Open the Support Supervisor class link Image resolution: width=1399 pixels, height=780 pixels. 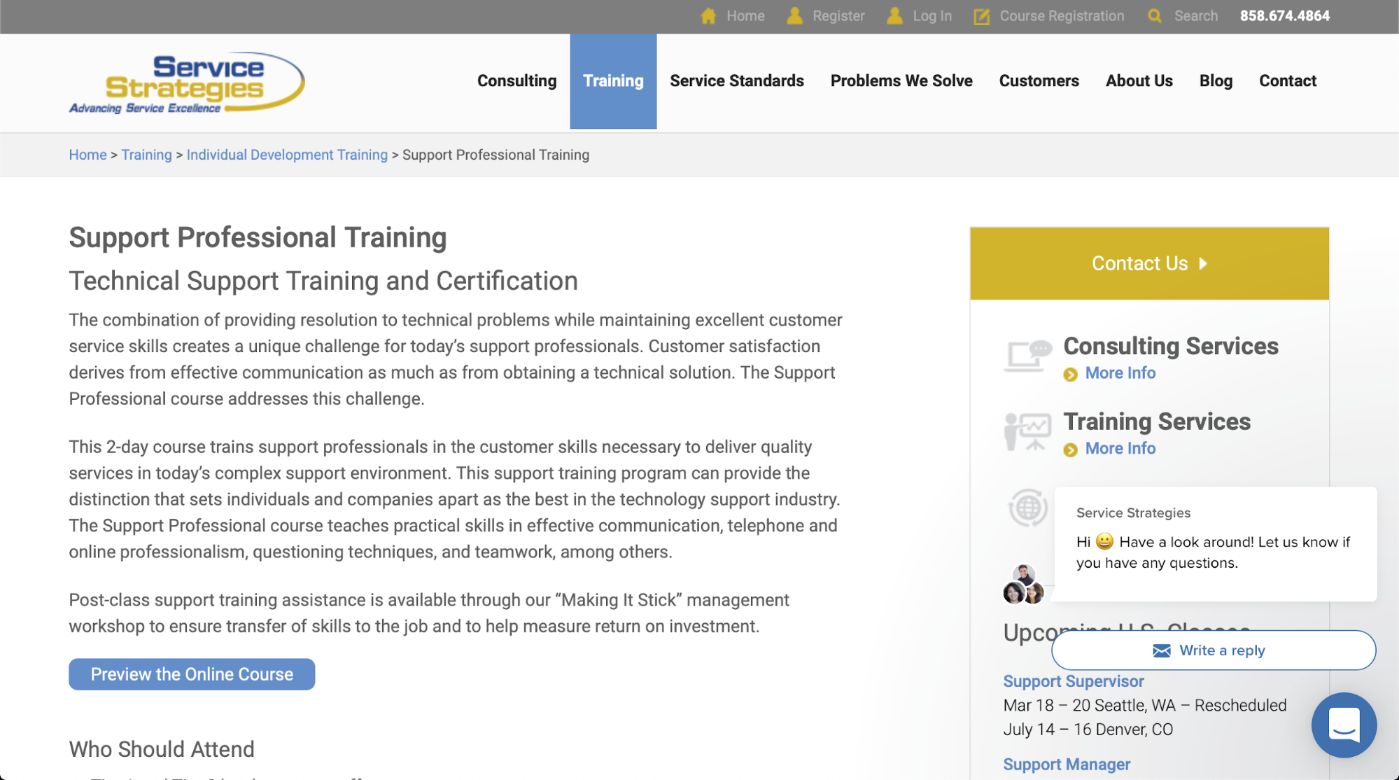pos(1074,681)
